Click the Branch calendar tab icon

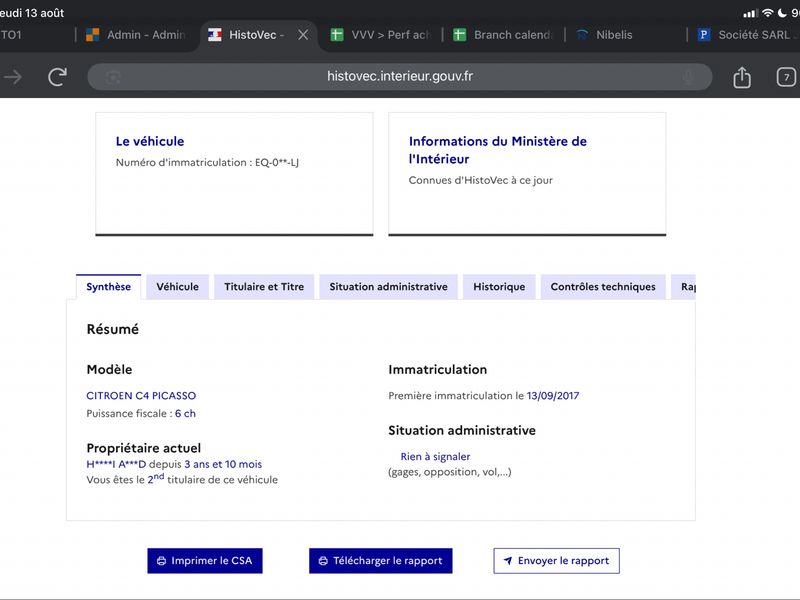(460, 35)
